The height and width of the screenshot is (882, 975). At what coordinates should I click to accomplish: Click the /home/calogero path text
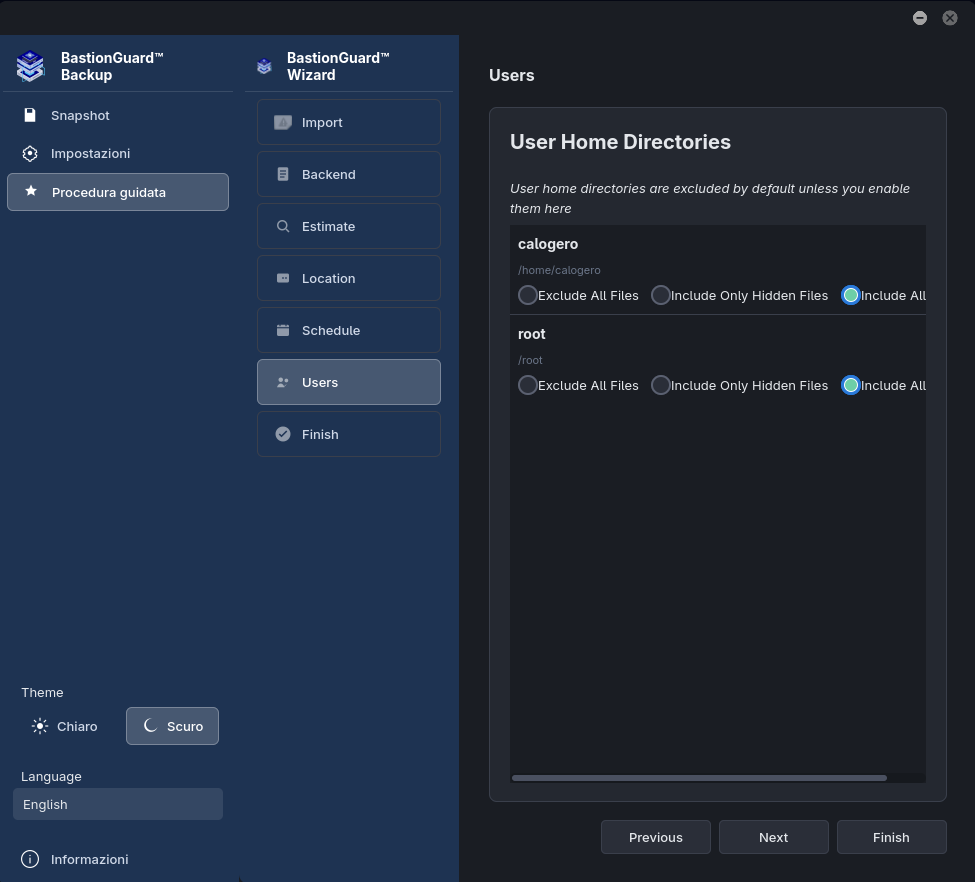coord(559,270)
